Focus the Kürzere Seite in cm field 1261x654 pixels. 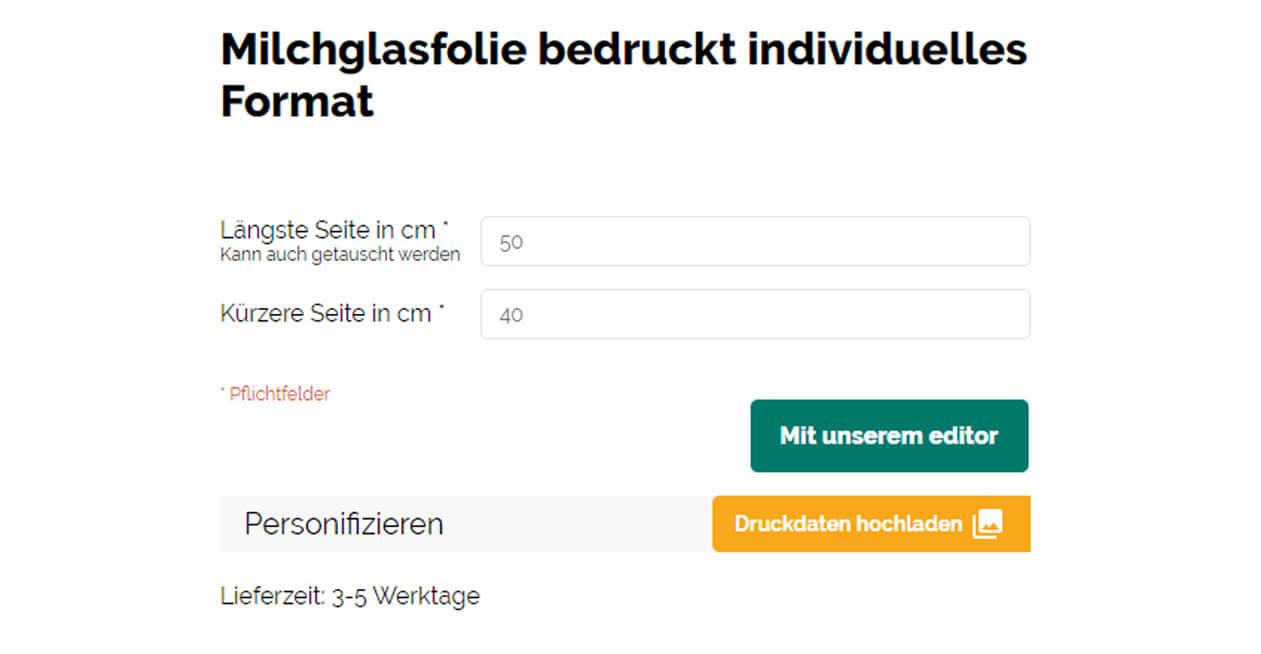[x=755, y=314]
